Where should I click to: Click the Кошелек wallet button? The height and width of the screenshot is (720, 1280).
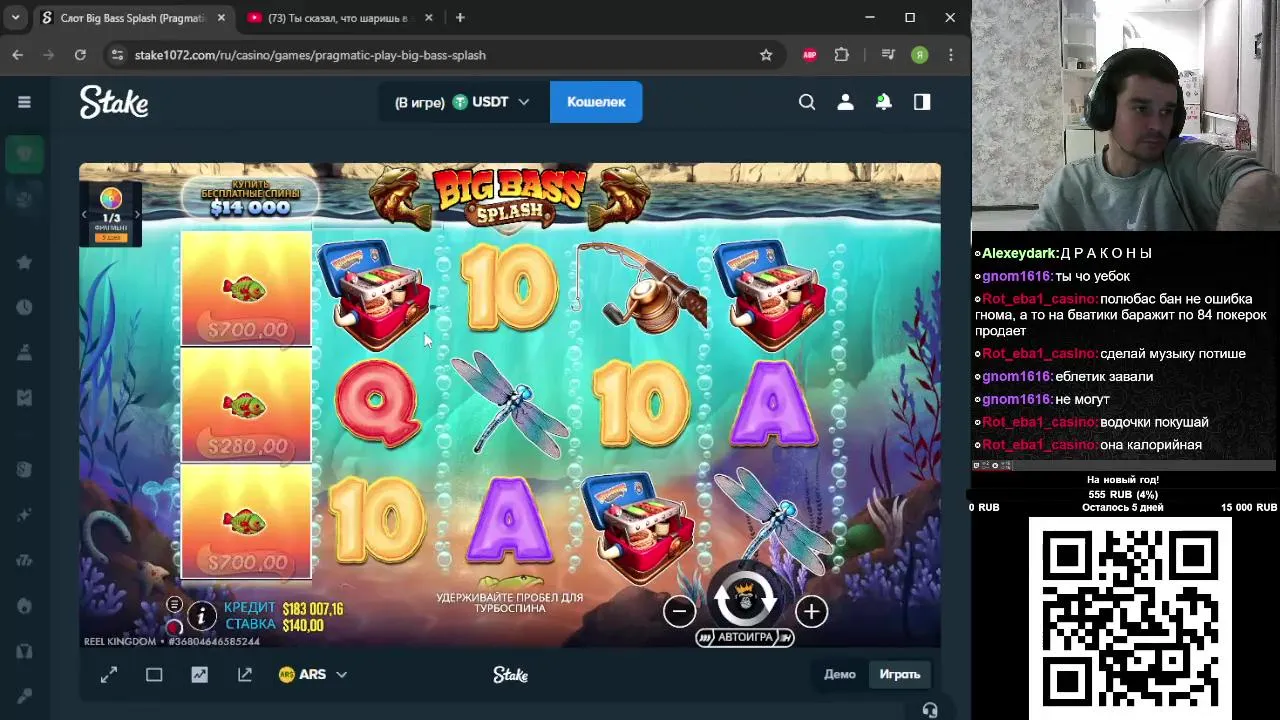click(596, 102)
